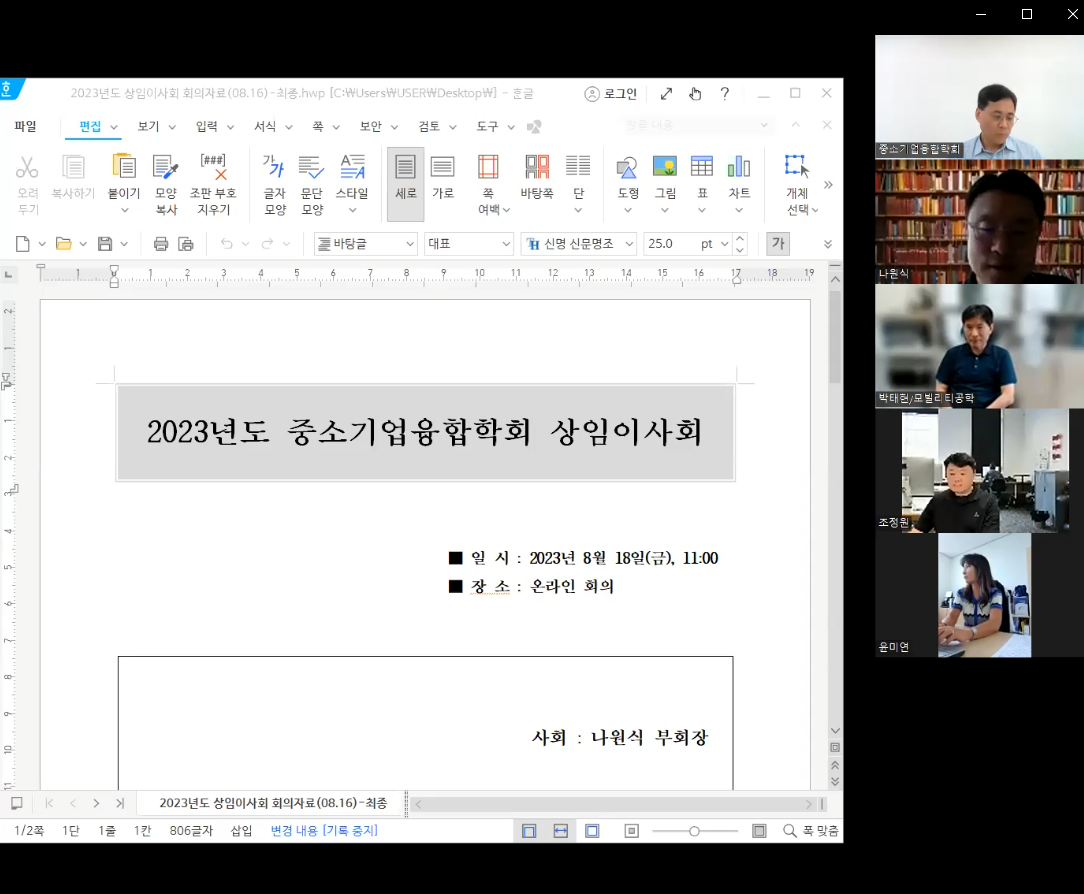Click the help question mark icon
Image resolution: width=1084 pixels, height=894 pixels.
(x=725, y=93)
